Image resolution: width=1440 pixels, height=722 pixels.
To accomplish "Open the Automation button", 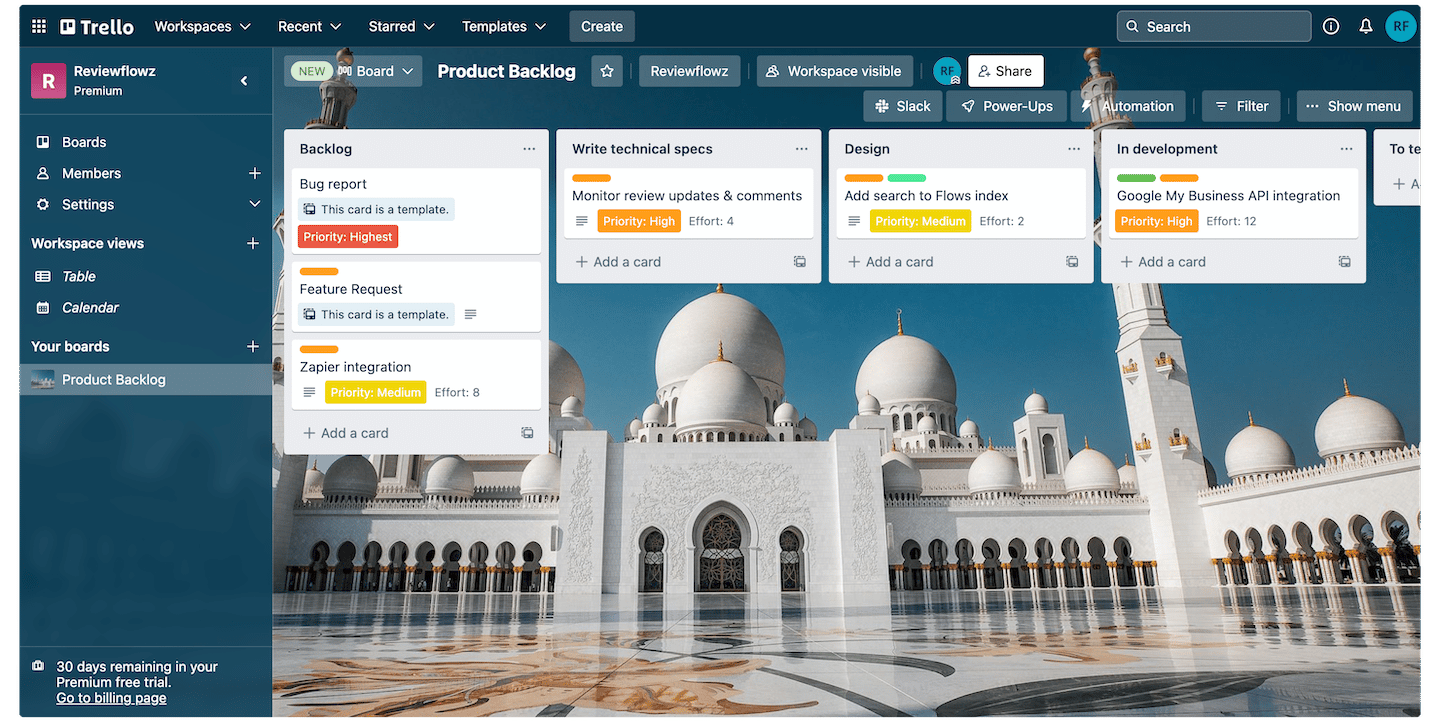I will coord(1128,106).
